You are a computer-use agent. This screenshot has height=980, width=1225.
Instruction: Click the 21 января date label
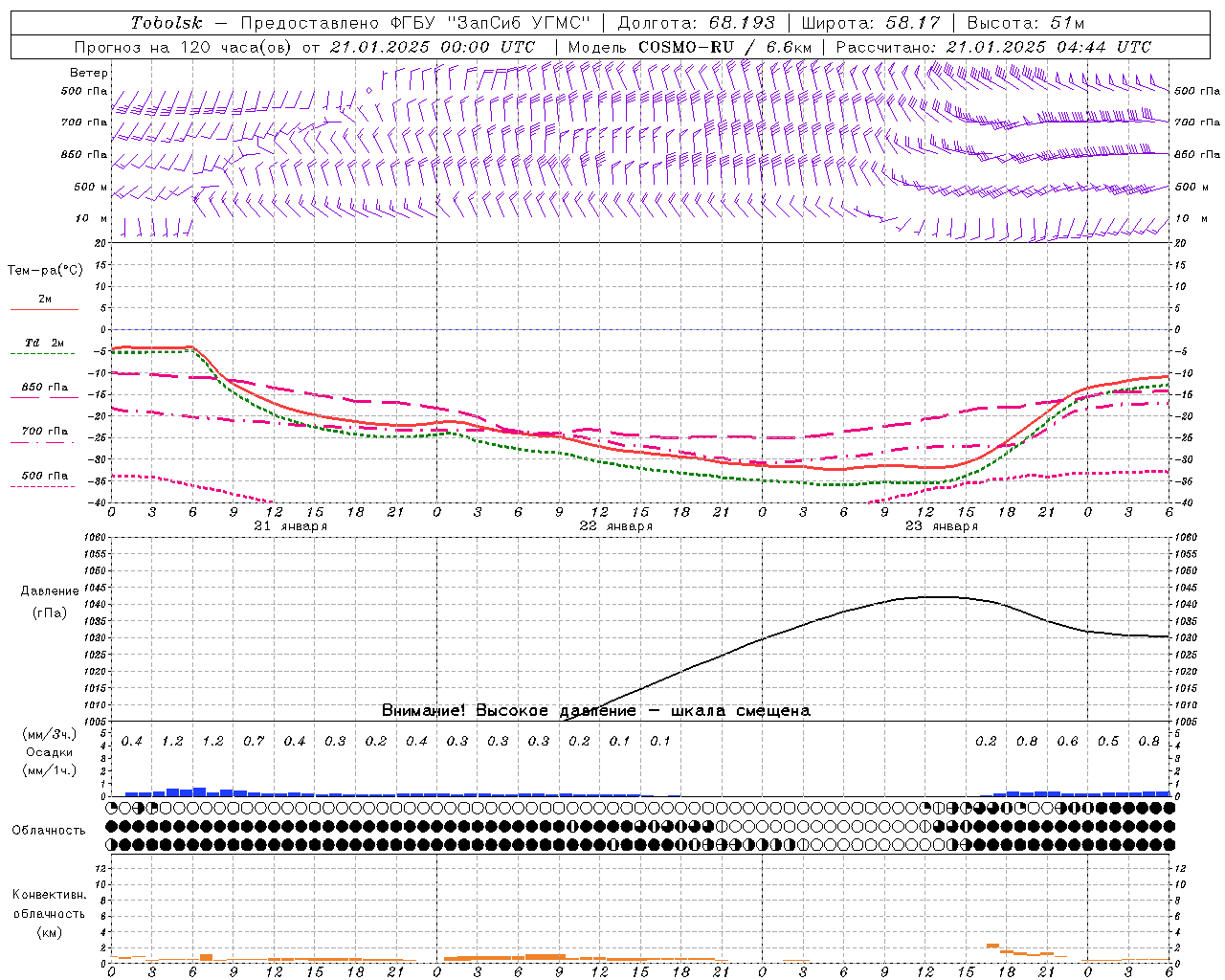(290, 526)
